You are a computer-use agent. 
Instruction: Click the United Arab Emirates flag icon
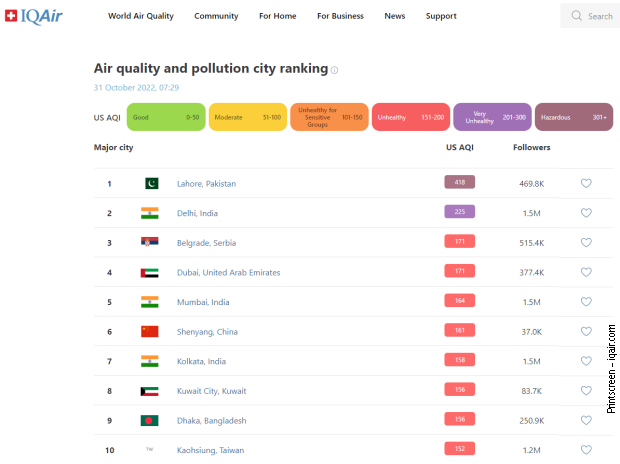coord(149,273)
